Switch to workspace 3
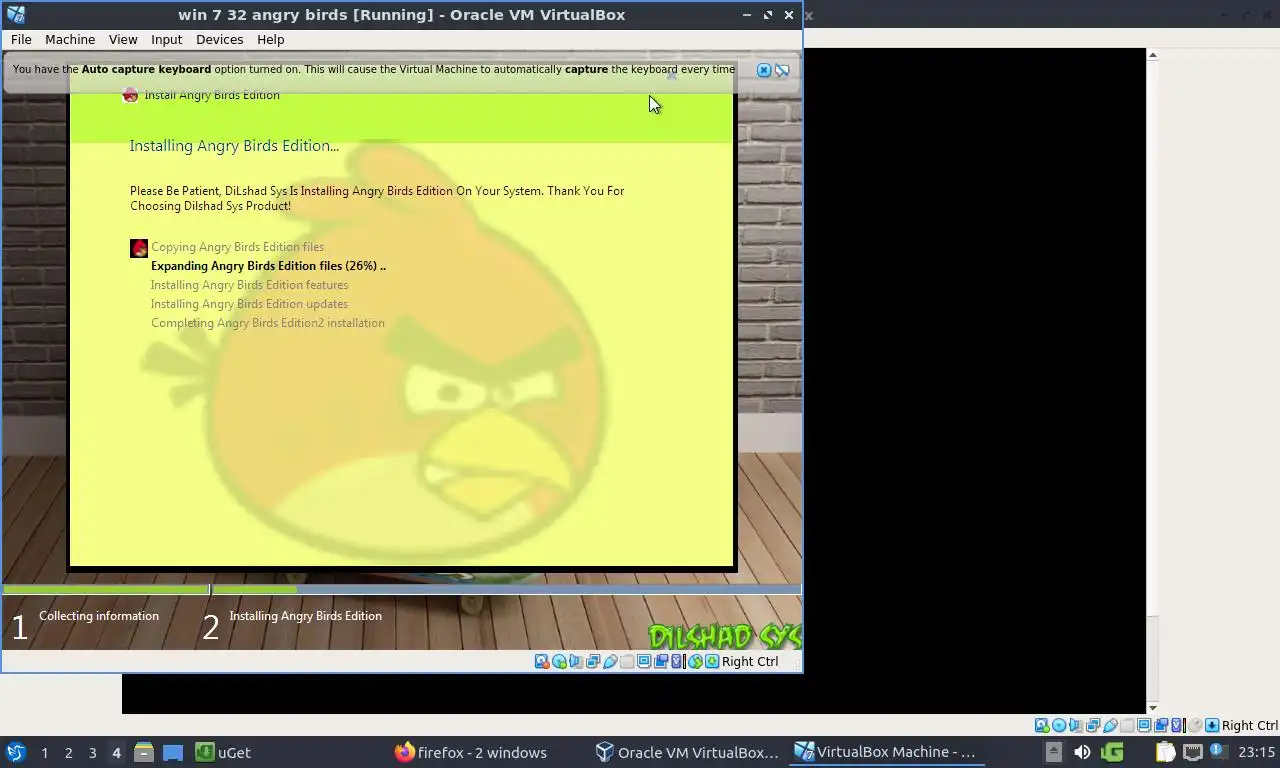Image resolution: width=1280 pixels, height=768 pixels. pyautogui.click(x=92, y=753)
